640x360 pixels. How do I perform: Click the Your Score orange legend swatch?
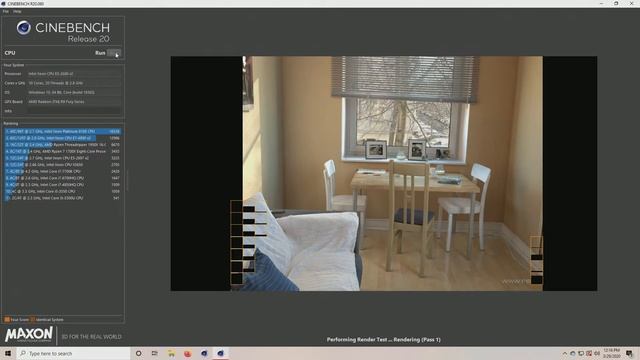[7, 320]
